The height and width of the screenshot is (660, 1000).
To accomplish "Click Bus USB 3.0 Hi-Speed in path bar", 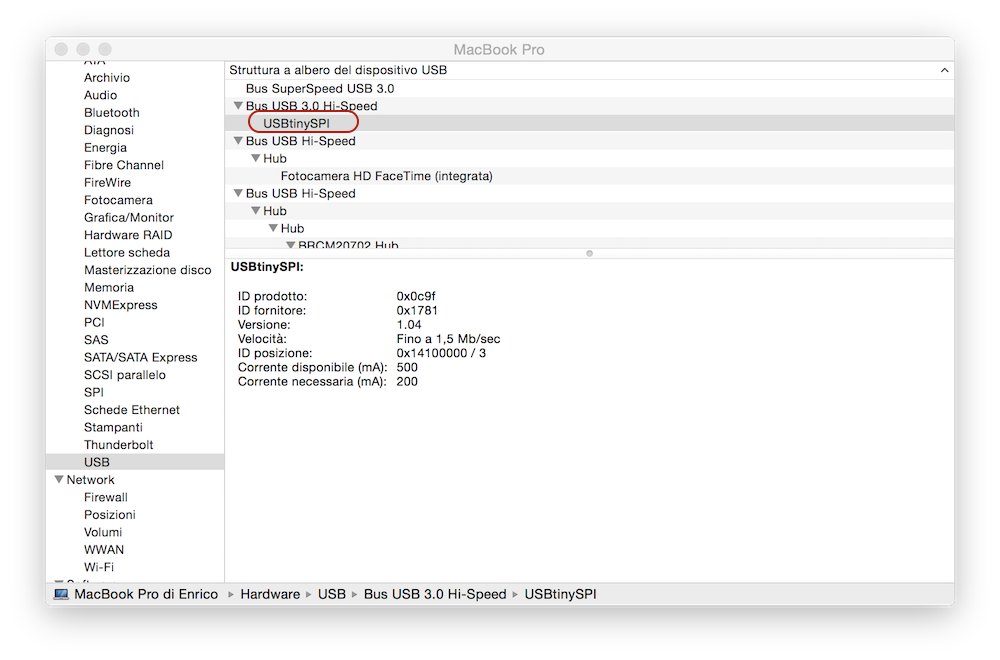I will pyautogui.click(x=435, y=594).
